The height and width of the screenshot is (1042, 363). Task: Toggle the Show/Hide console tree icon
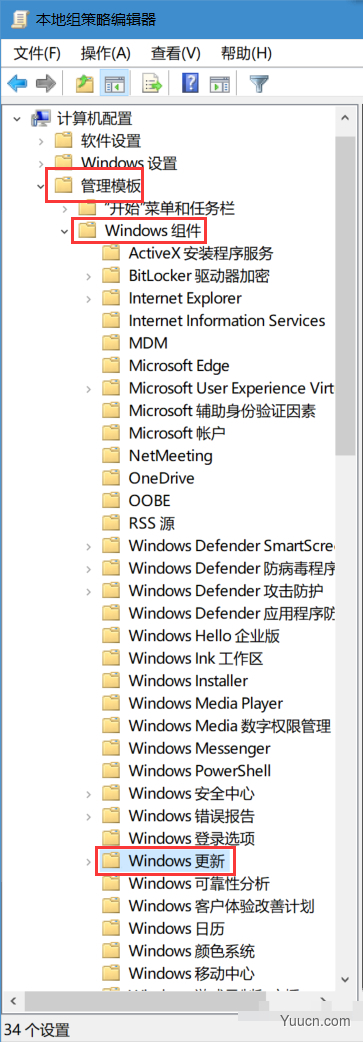[x=114, y=84]
